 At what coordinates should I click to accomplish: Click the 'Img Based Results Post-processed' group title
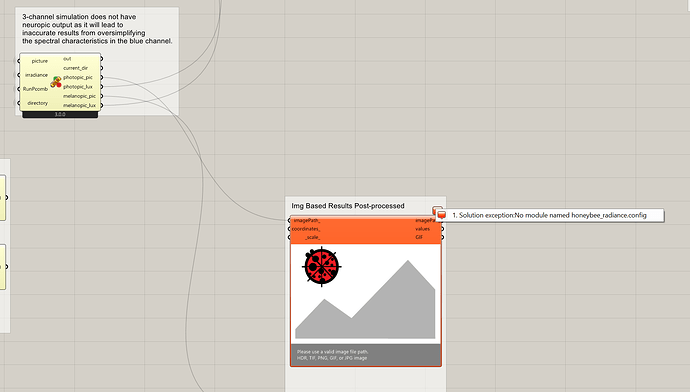tap(348, 206)
